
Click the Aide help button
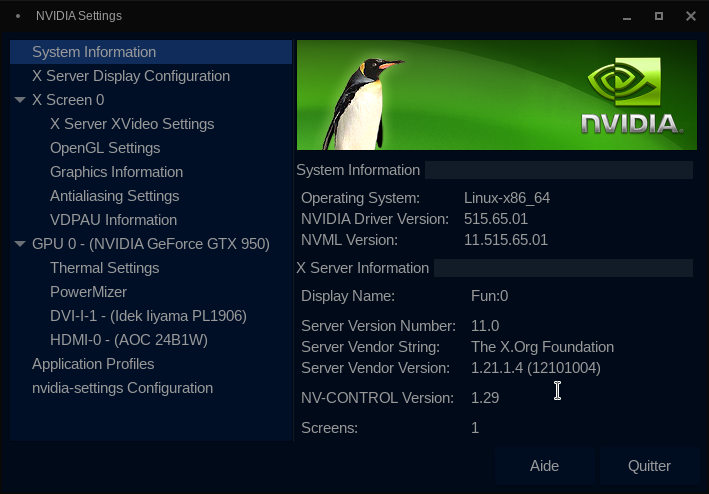[x=544, y=466]
